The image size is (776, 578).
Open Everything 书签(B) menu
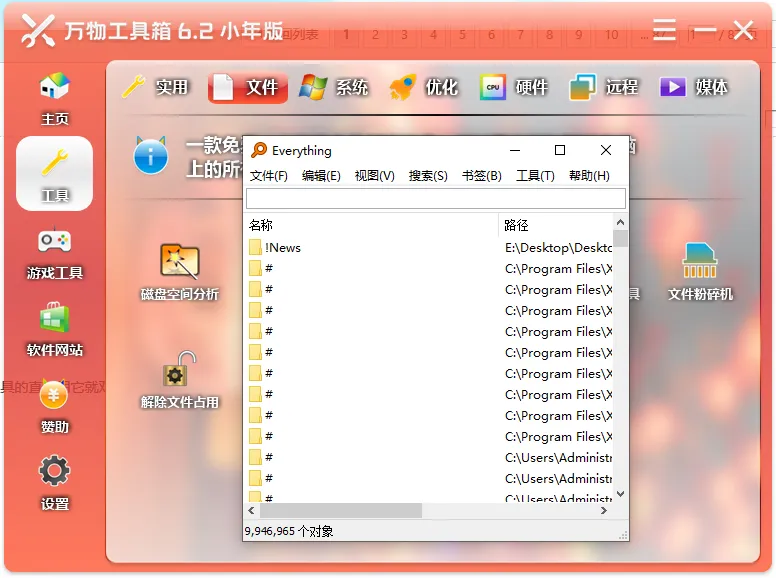pos(482,176)
